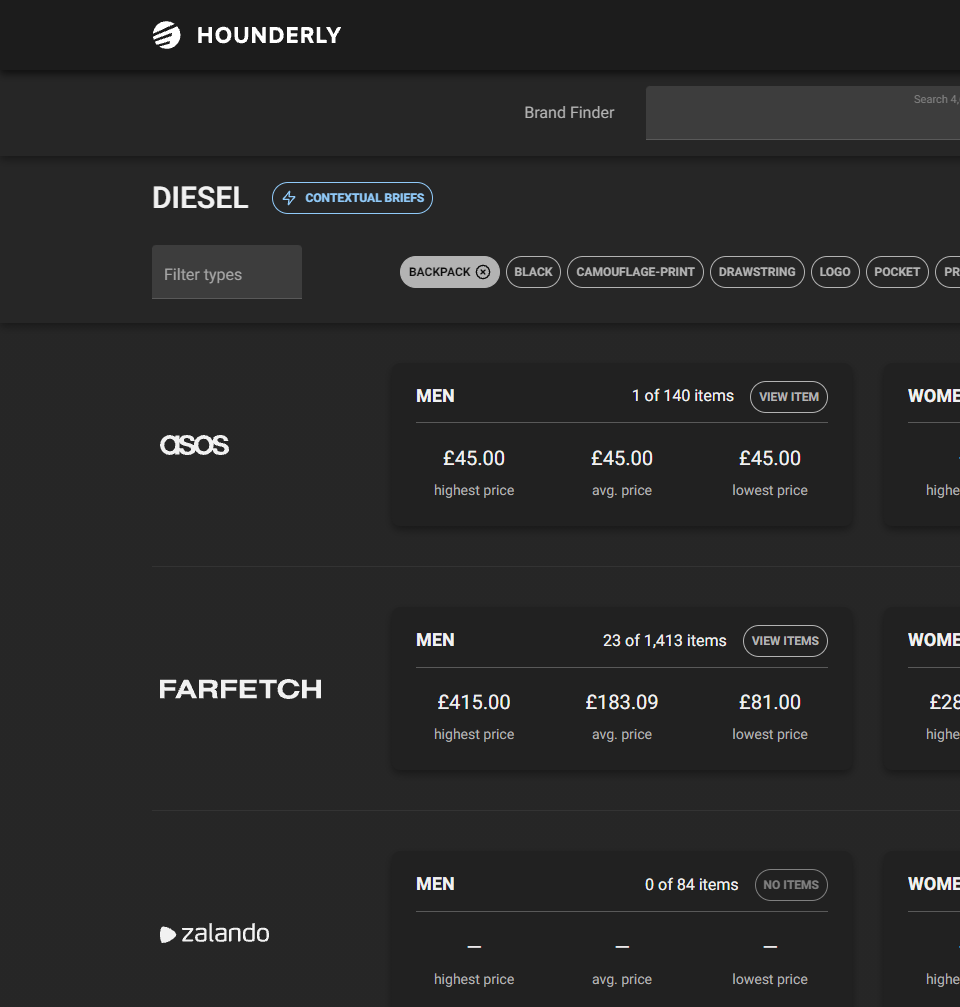Click VIEW ITEMS for Farfetch men
960x1007 pixels.
click(785, 641)
